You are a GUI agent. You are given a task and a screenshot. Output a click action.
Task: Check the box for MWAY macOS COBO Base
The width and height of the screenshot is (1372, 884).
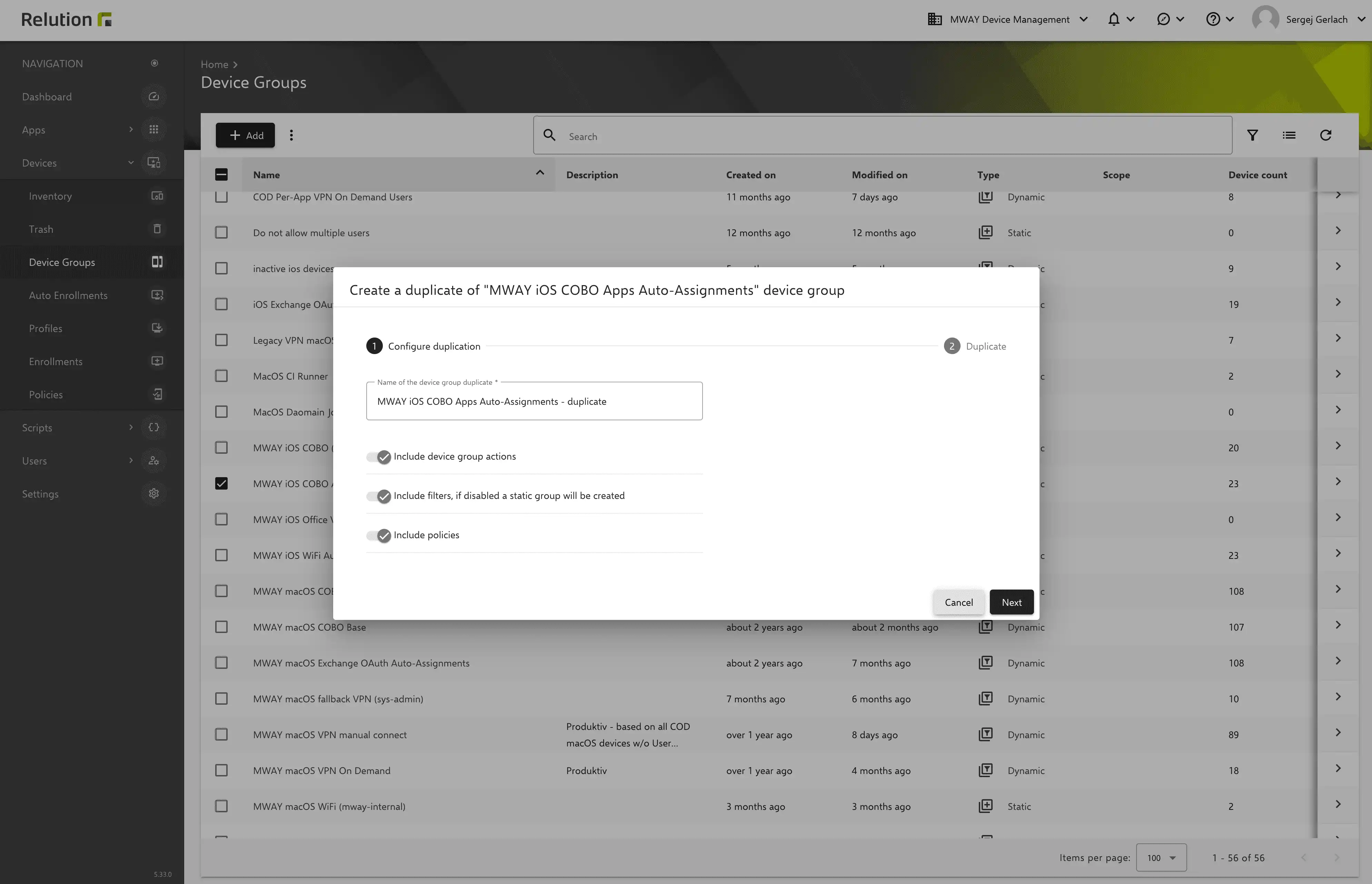pos(221,627)
